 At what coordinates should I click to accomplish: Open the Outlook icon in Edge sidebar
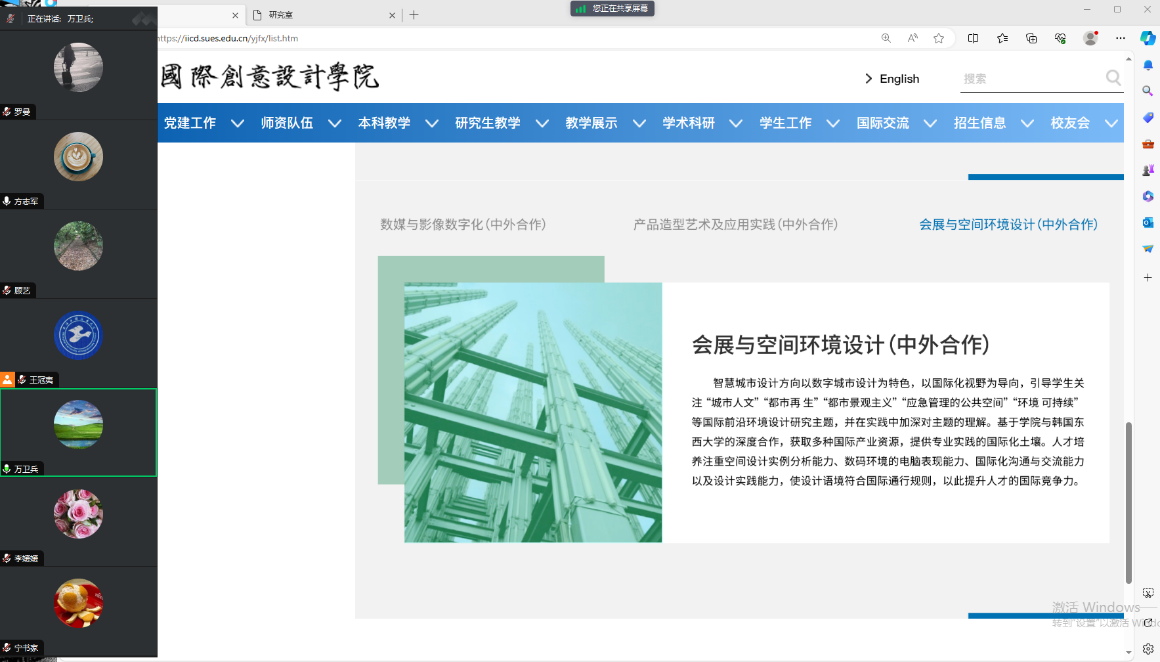pos(1148,222)
